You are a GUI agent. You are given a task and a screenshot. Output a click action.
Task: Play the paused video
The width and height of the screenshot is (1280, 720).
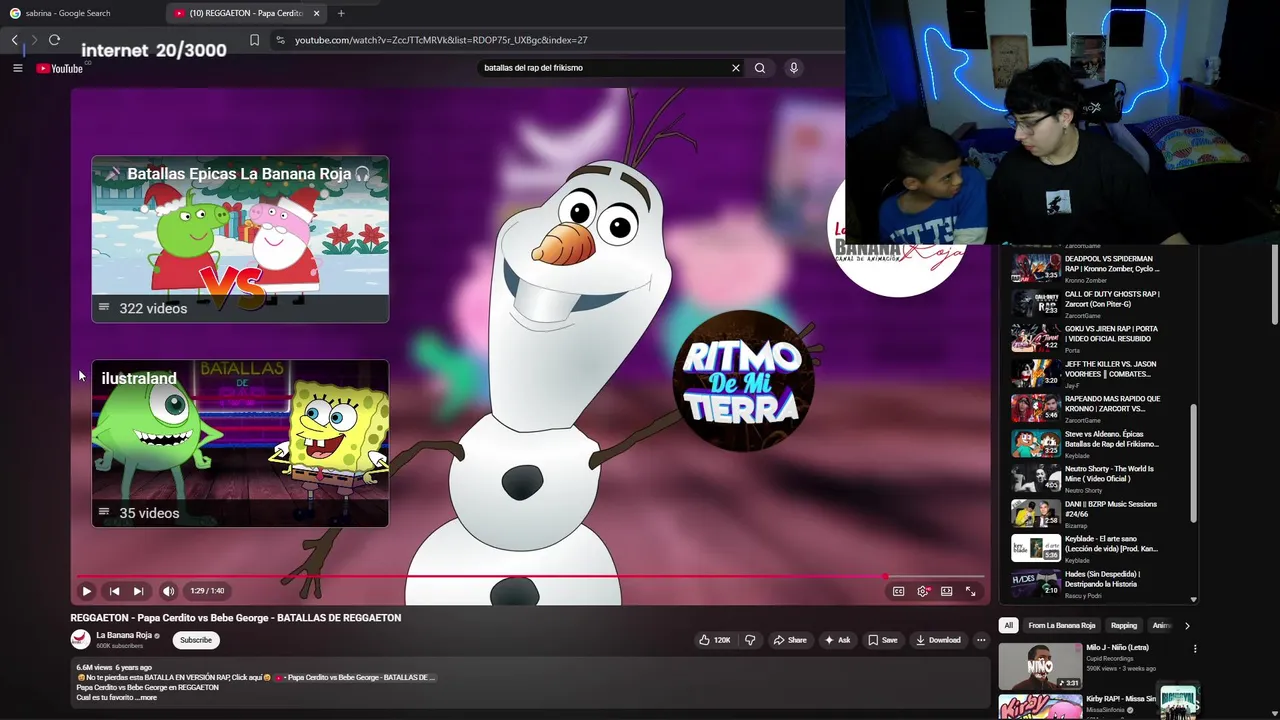tap(86, 591)
